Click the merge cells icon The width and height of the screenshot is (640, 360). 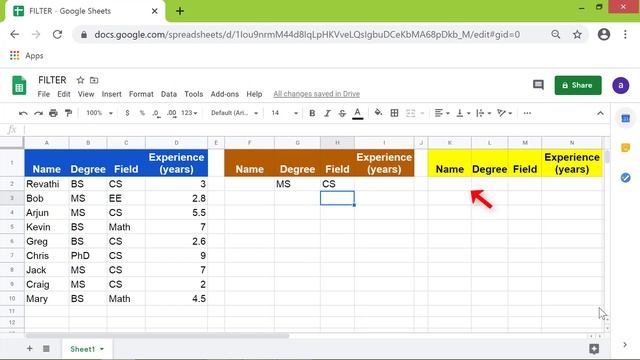(410, 113)
